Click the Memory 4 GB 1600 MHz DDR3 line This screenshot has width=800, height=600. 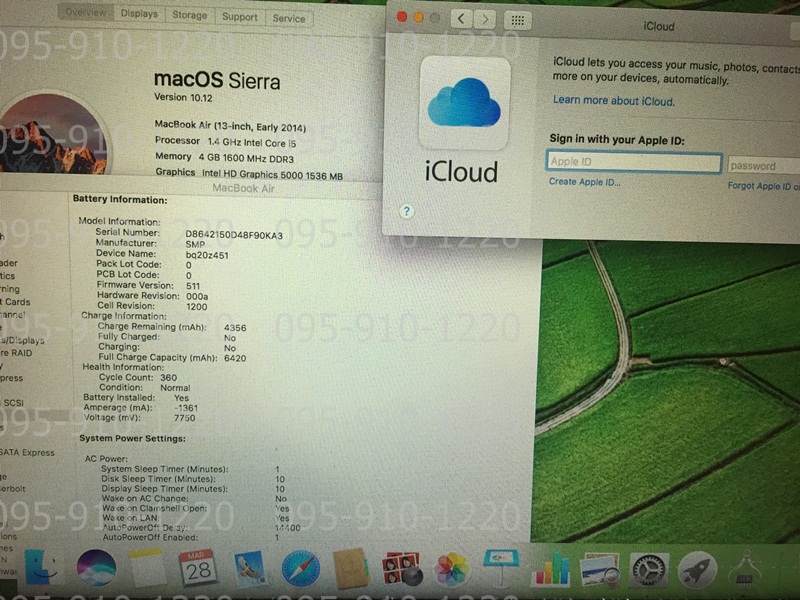224,158
